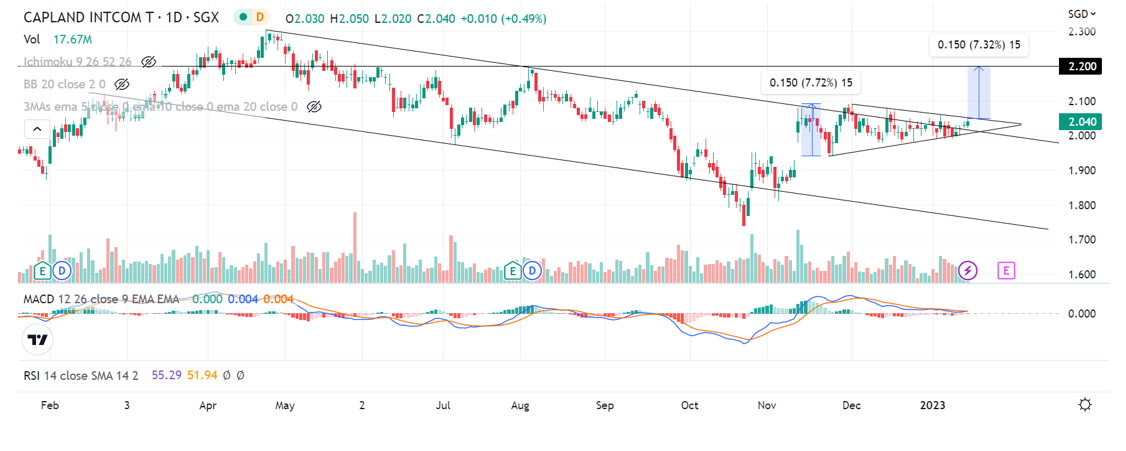This screenshot has width=1126, height=451.
Task: Open the earnings E marker near February
Action: [42, 271]
